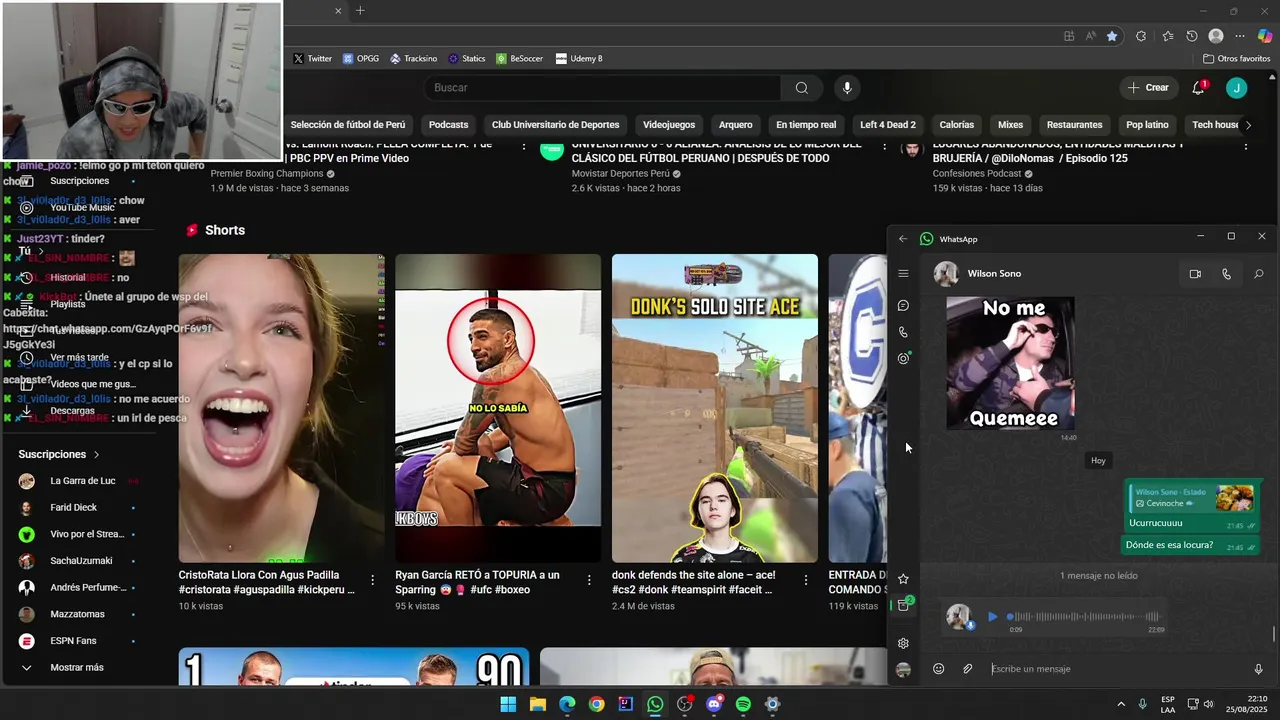Click the WhatsApp chat scrollbar
1280x720 pixels.
pos(1274,634)
